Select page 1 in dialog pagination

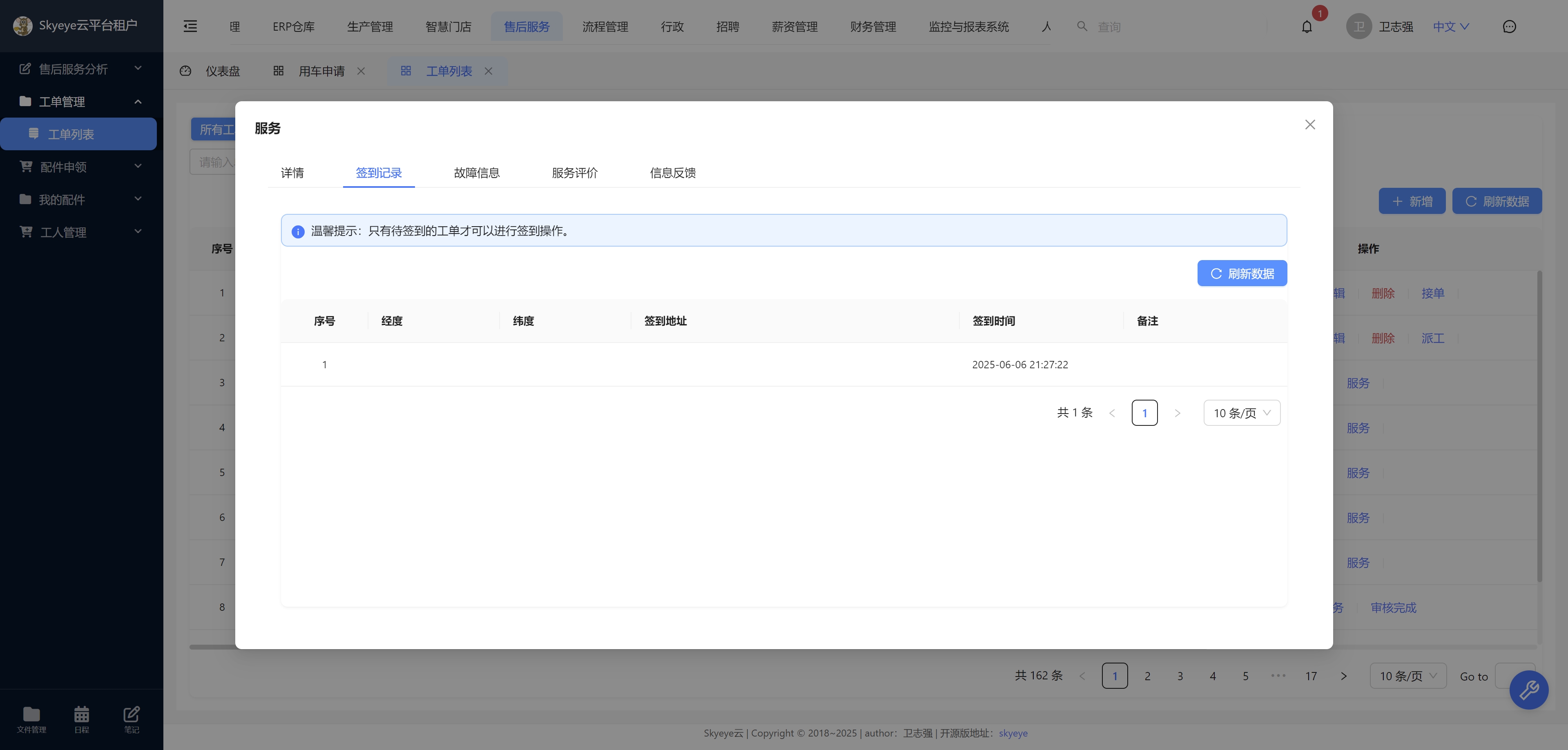click(1144, 413)
